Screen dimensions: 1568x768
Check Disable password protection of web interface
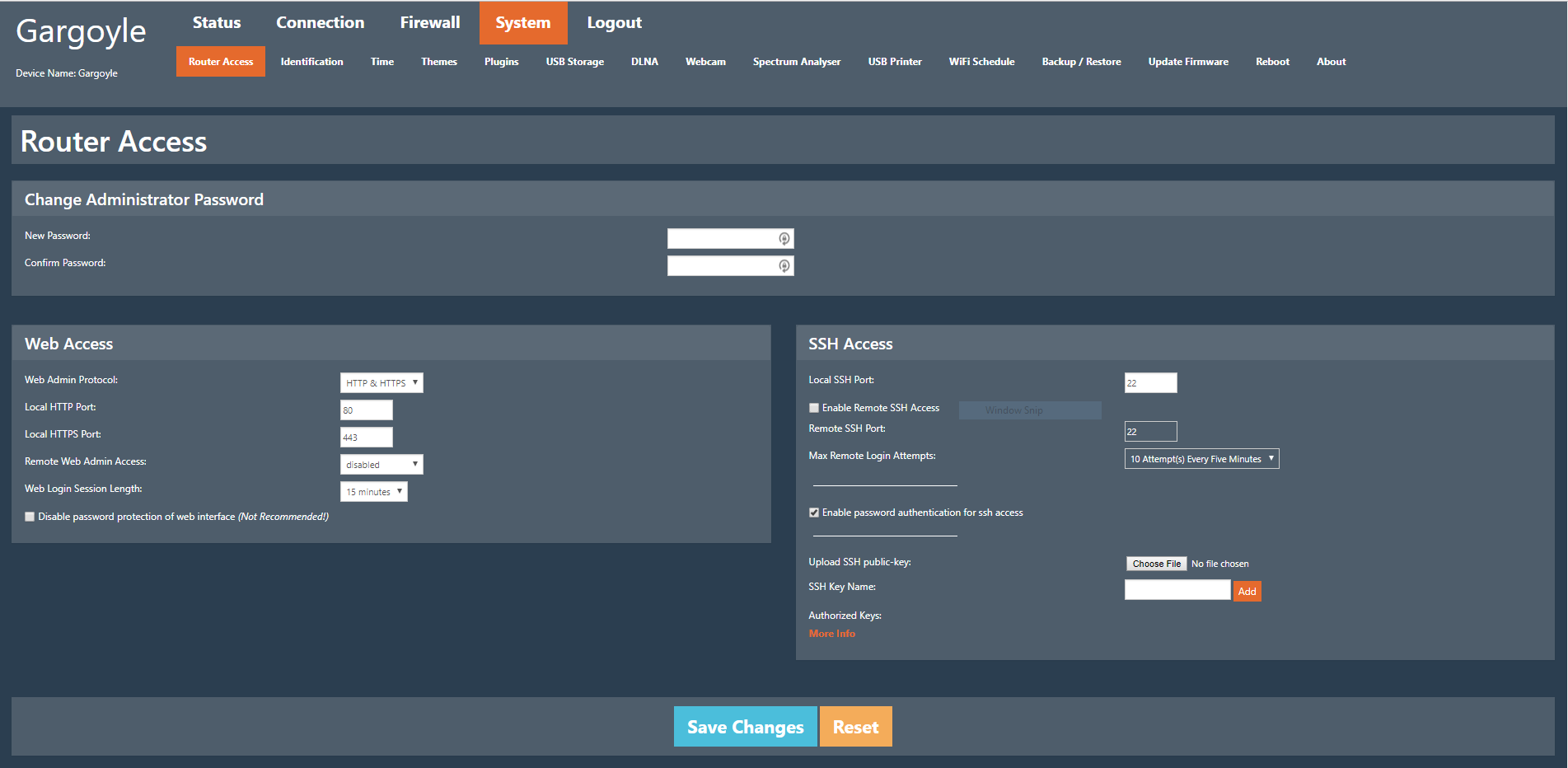coord(30,517)
